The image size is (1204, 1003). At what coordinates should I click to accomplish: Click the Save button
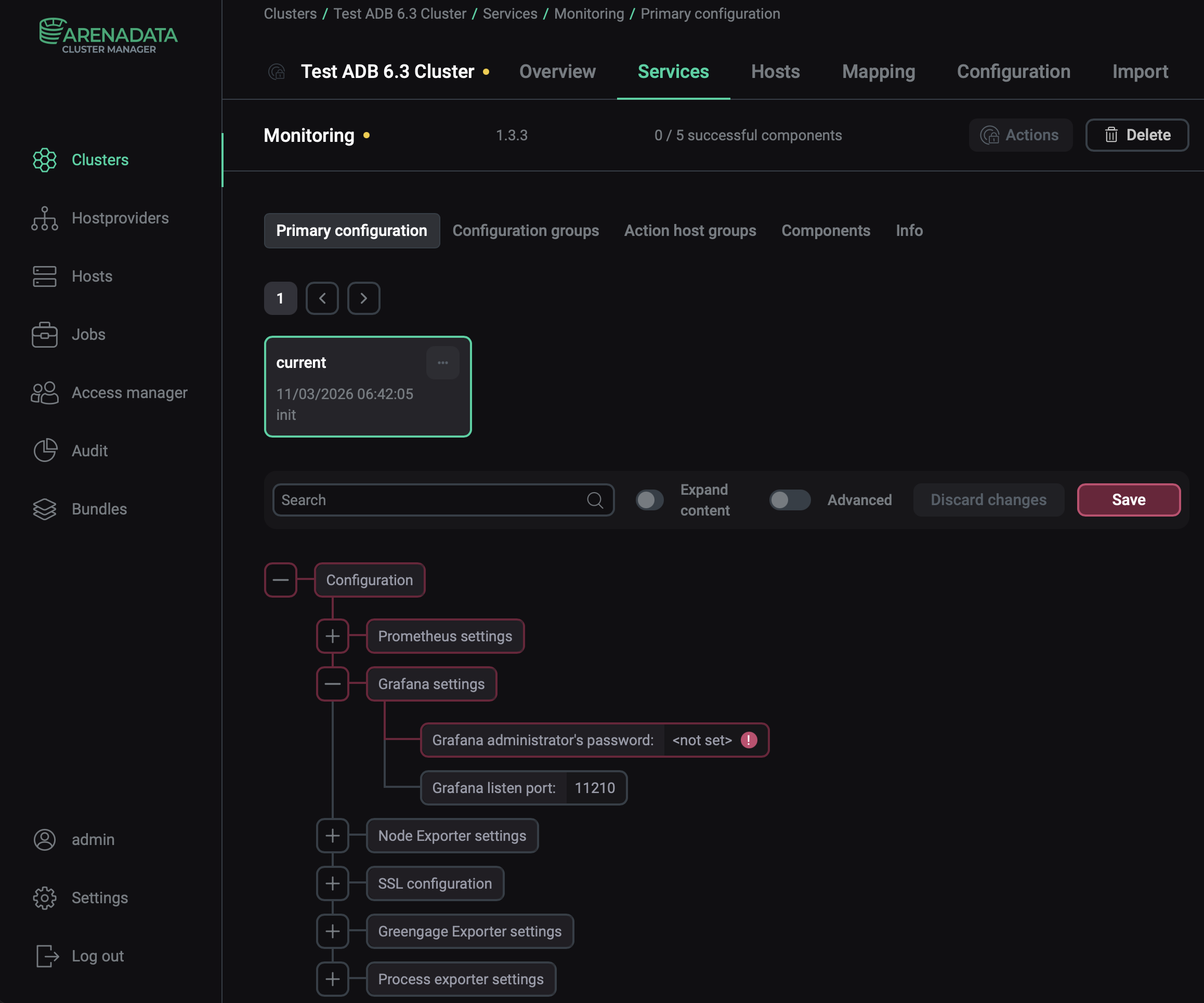coord(1128,500)
